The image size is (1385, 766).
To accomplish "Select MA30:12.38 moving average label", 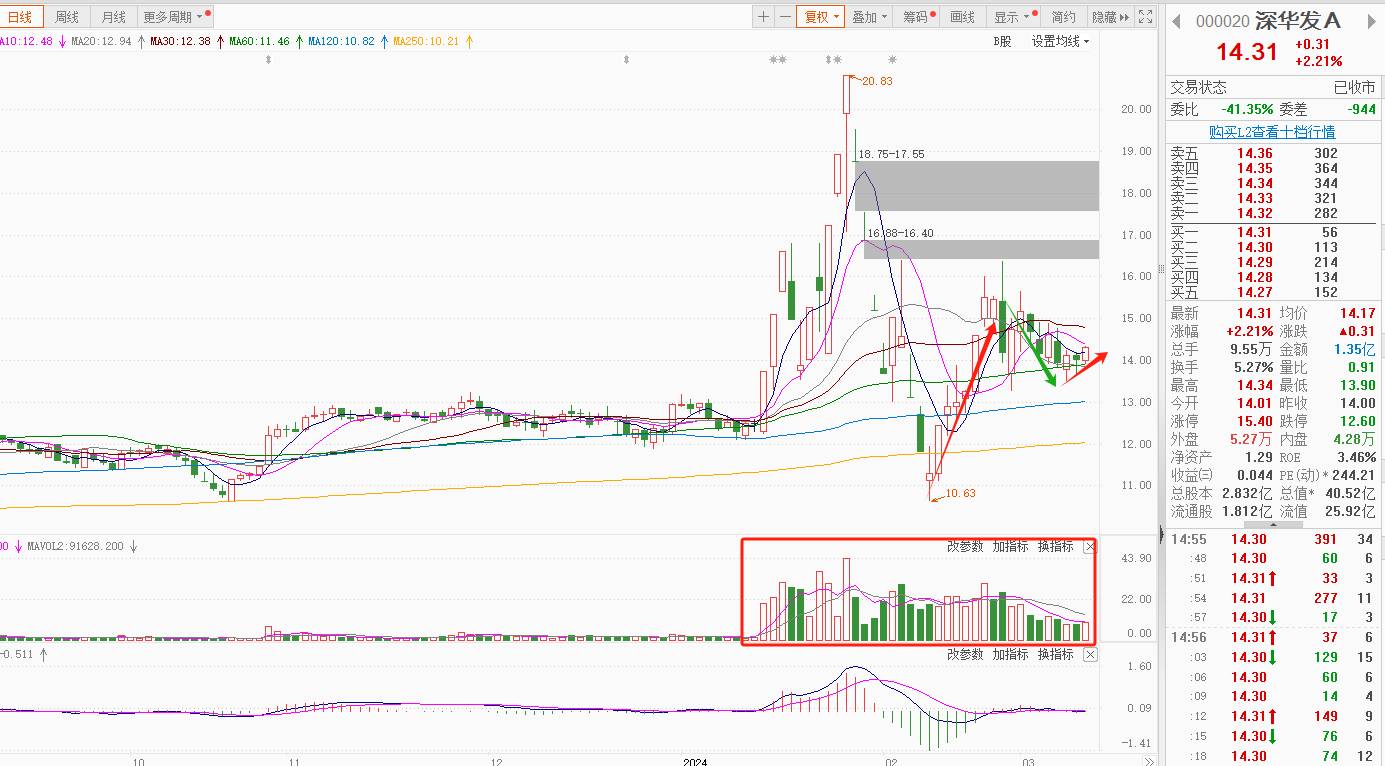I will point(180,41).
